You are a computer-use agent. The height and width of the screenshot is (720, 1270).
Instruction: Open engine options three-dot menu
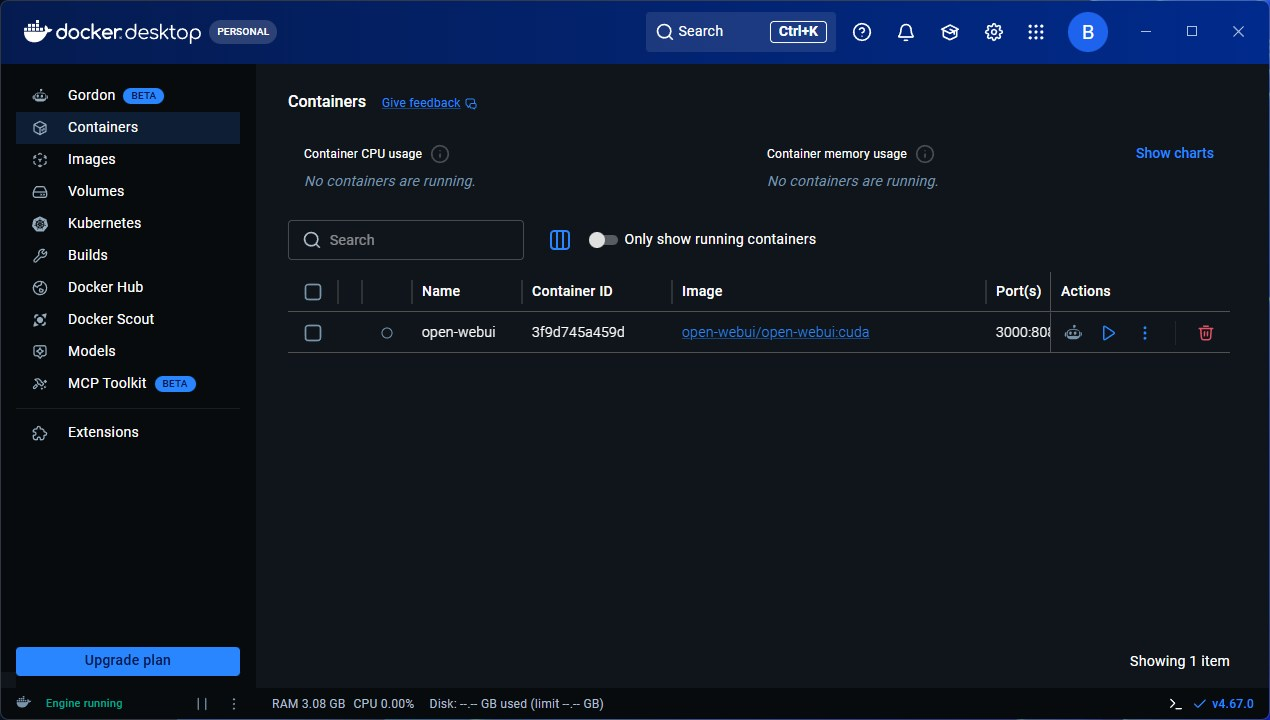click(x=234, y=704)
